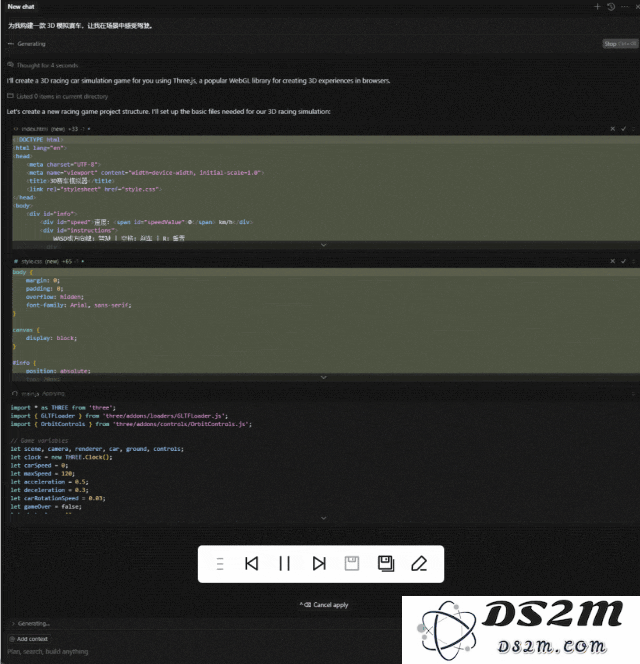The image size is (640, 664).
Task: Skip to next in floating toolbar
Action: (319, 564)
